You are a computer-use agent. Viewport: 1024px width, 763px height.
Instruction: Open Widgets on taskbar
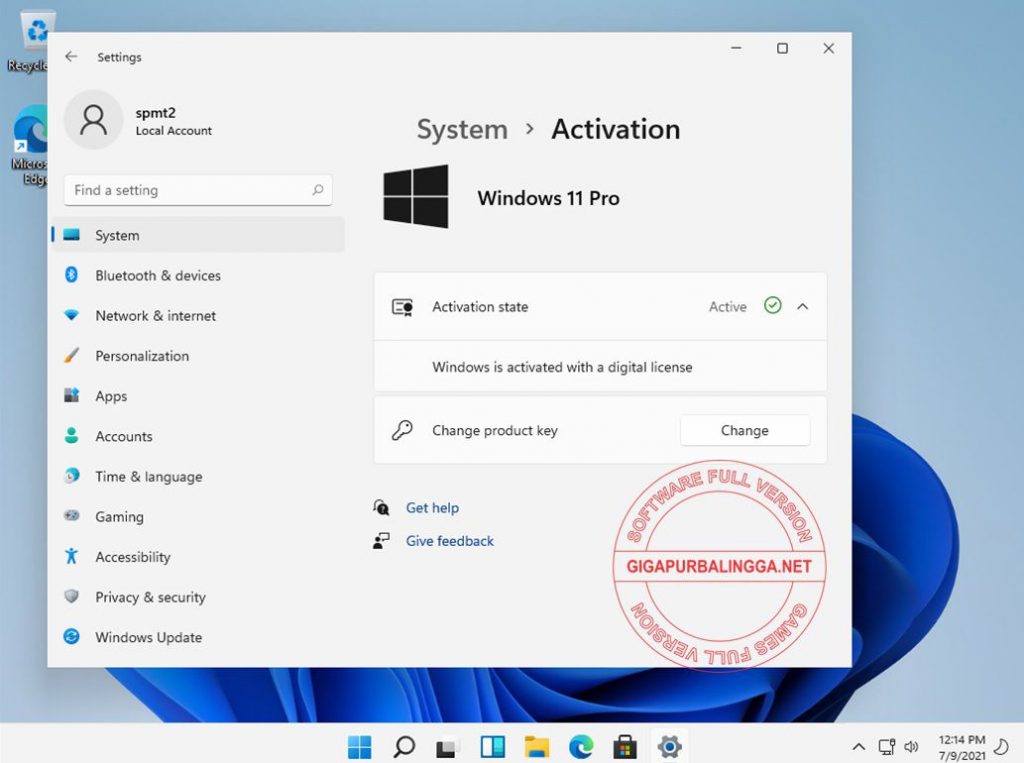pyautogui.click(x=492, y=747)
